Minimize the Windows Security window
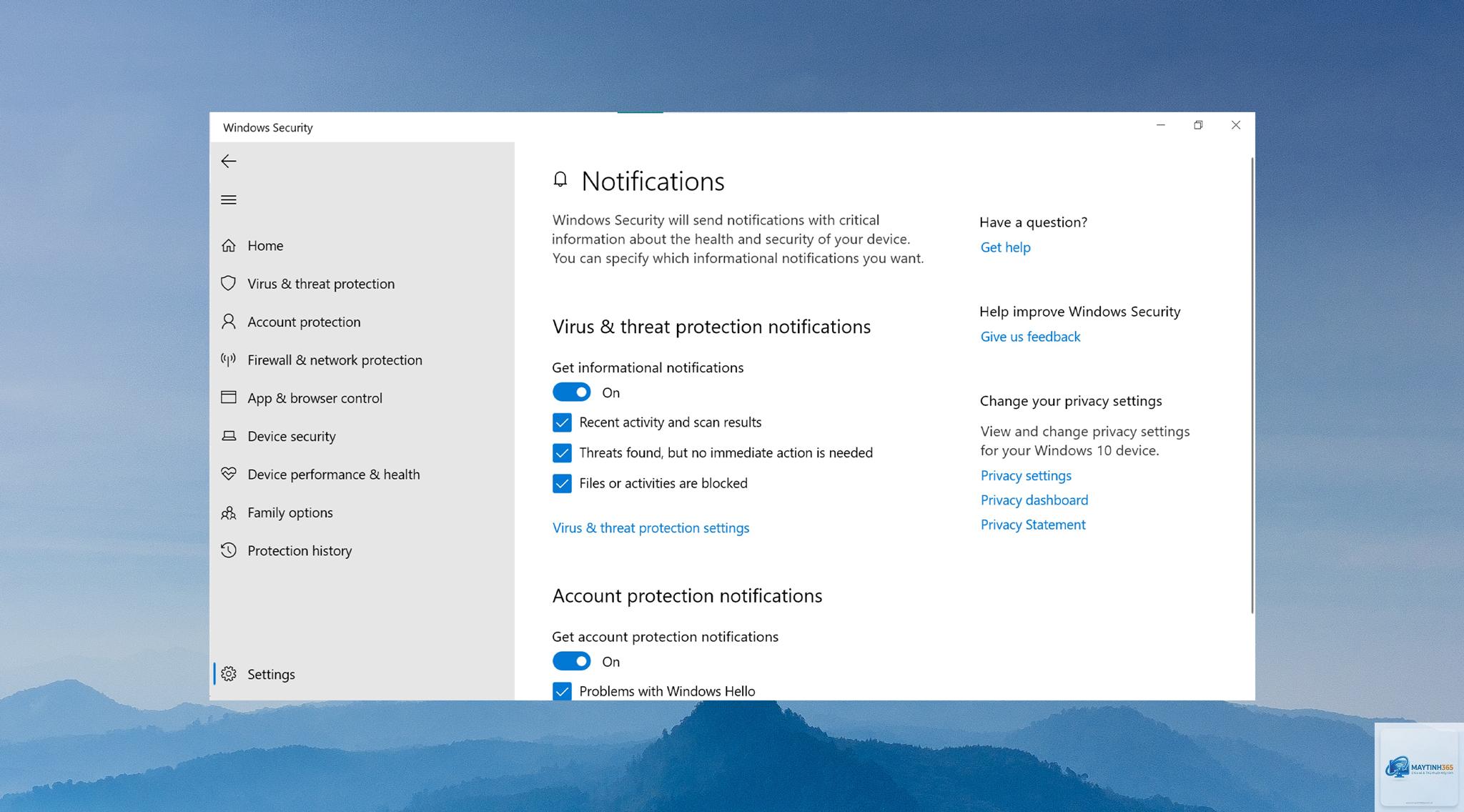Screen dimensions: 1464x812 tap(1161, 125)
